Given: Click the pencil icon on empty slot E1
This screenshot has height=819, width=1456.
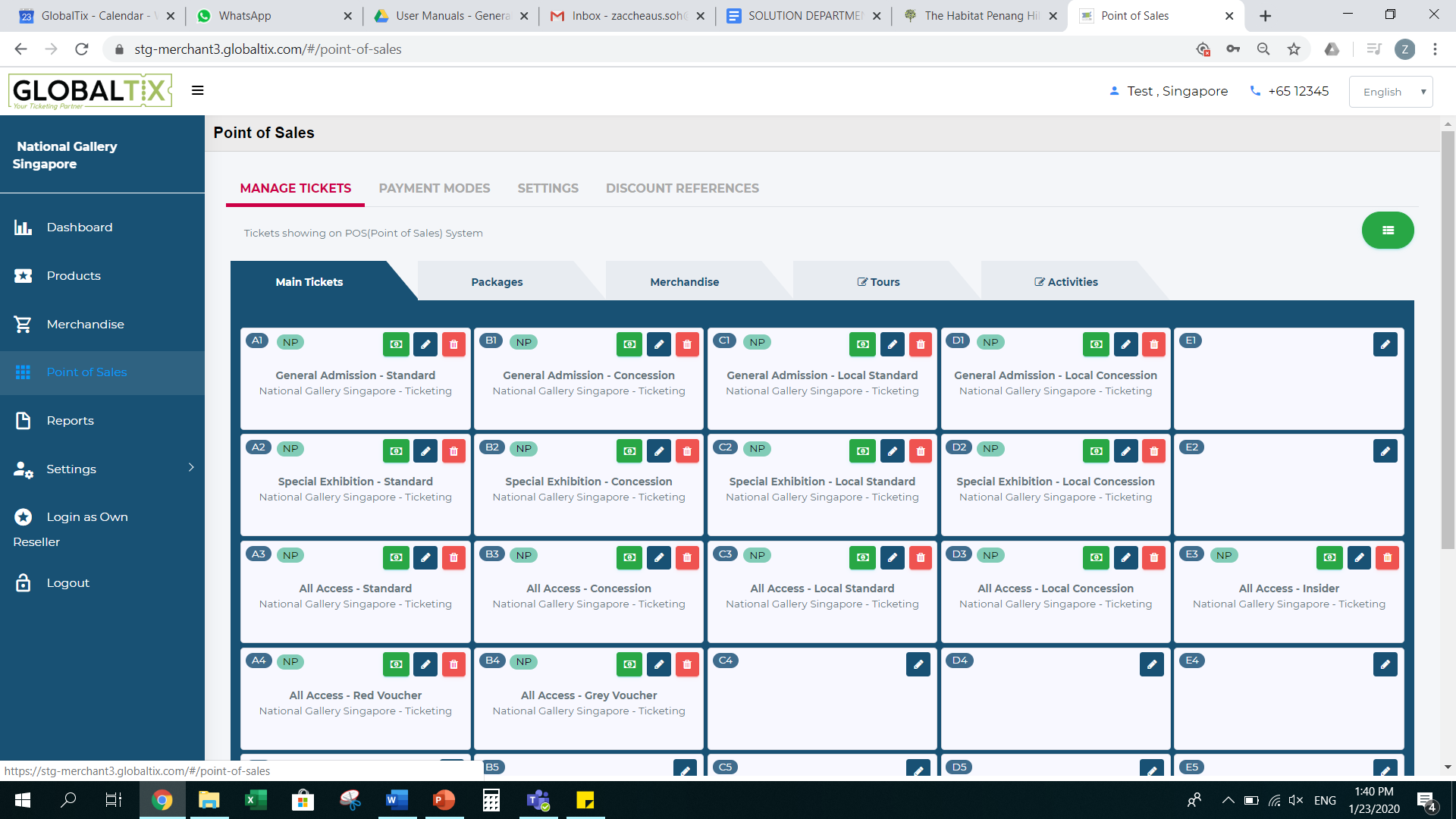Looking at the screenshot, I should pyautogui.click(x=1385, y=344).
